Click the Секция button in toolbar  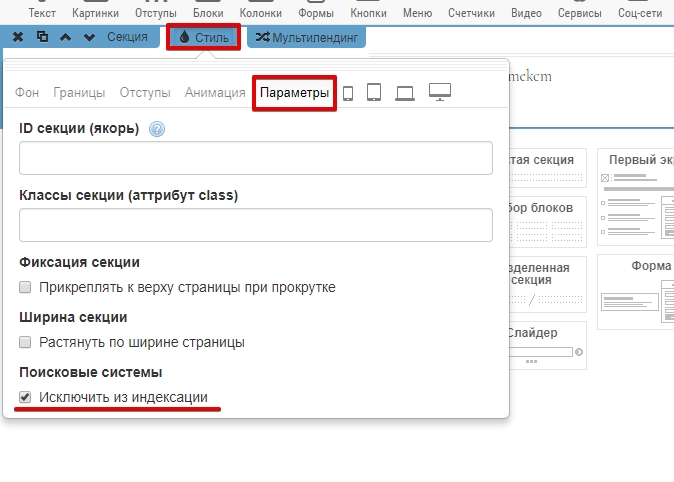tap(126, 37)
